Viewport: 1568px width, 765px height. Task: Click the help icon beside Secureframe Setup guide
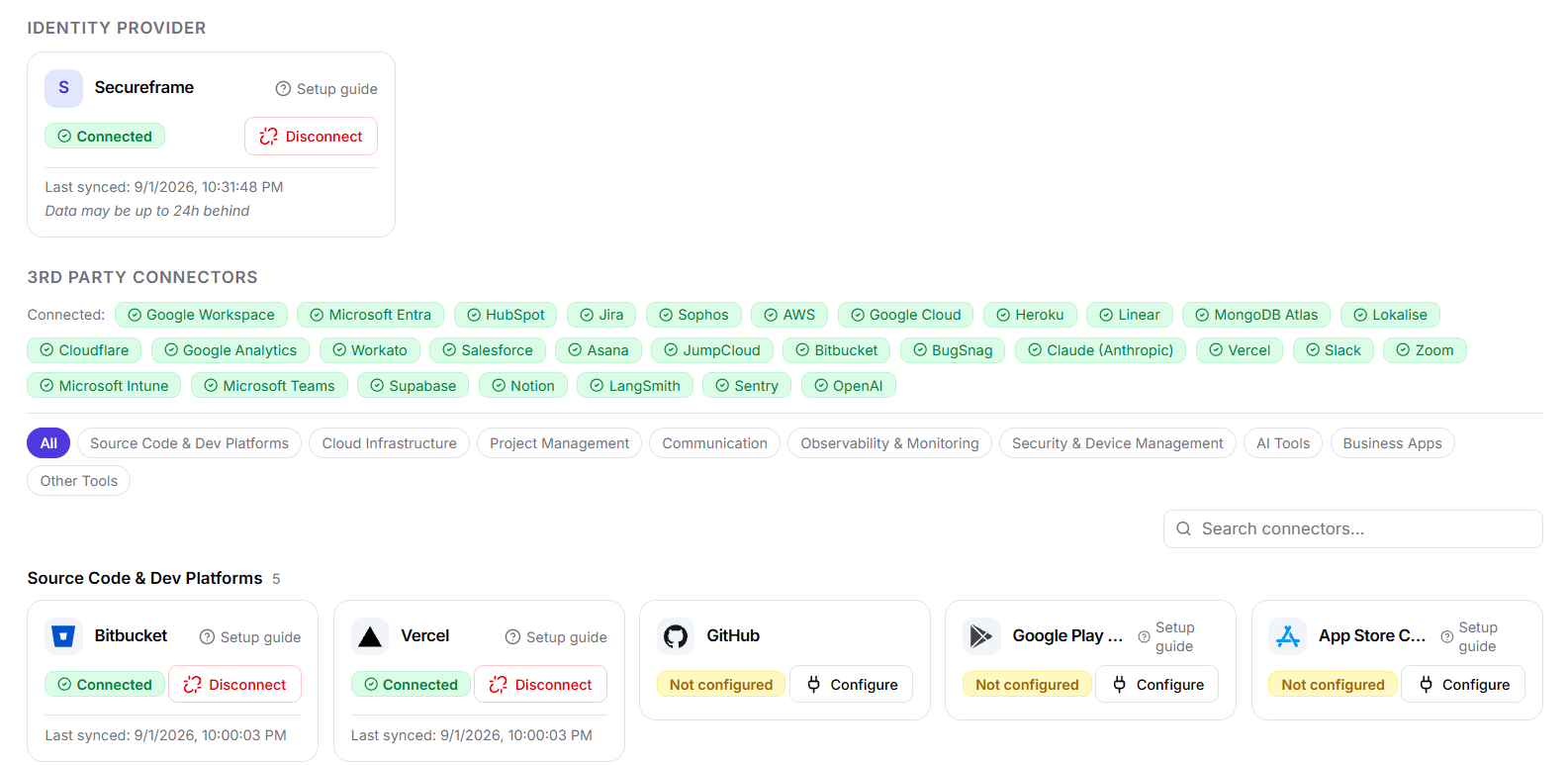(x=283, y=89)
